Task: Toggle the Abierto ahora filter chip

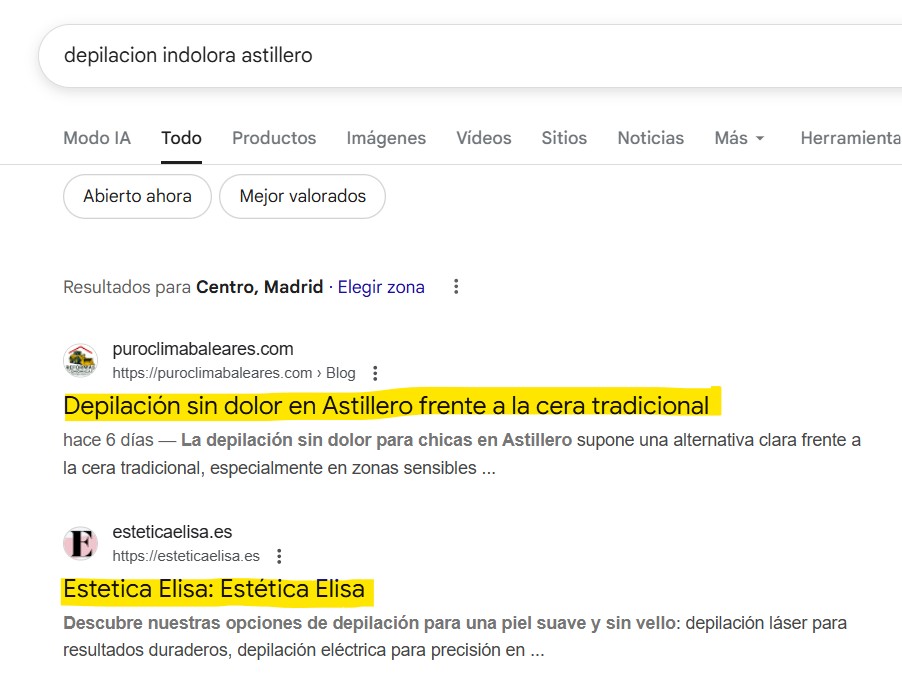Action: click(x=137, y=196)
